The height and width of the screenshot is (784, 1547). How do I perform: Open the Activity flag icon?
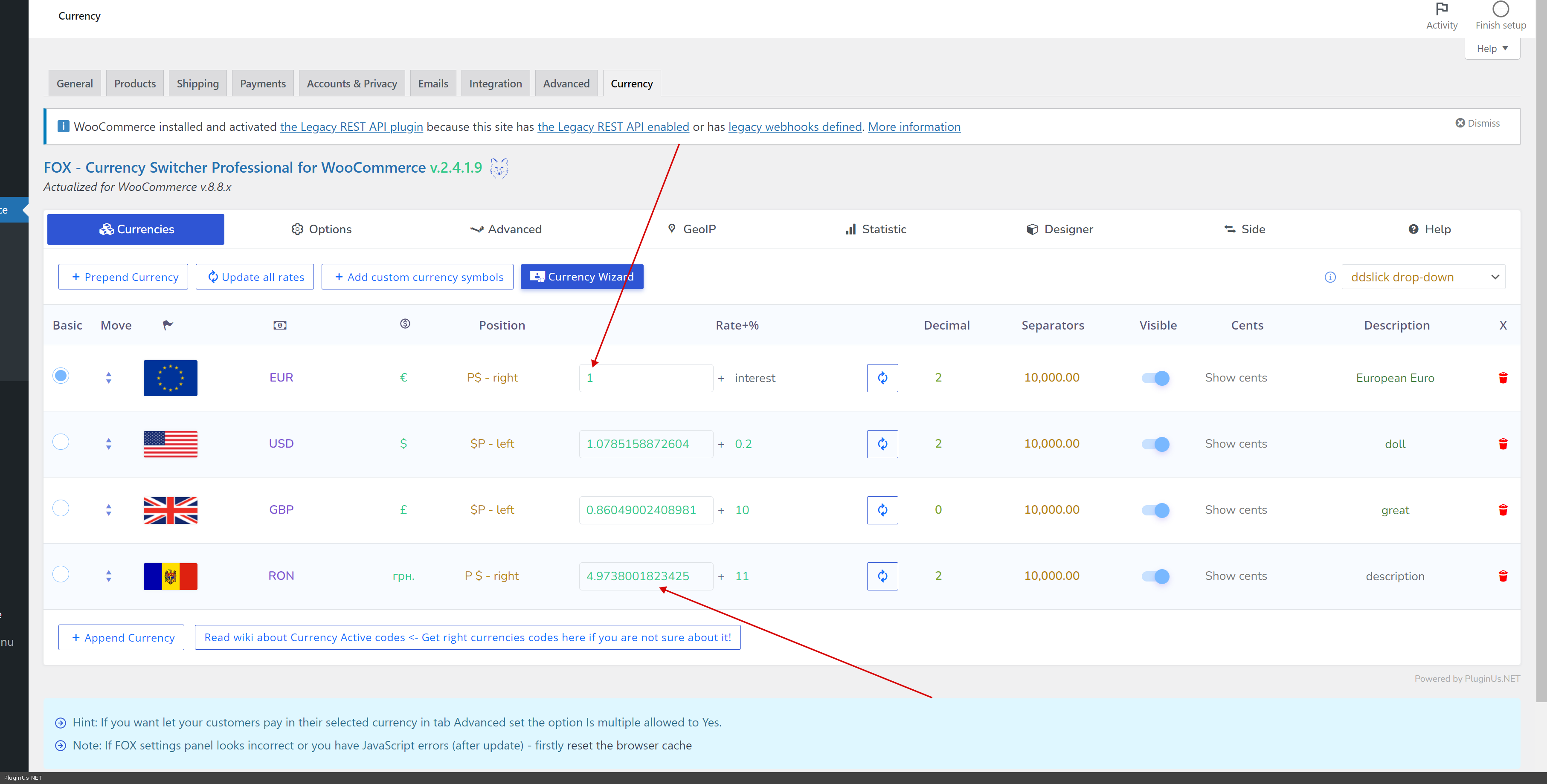pyautogui.click(x=1441, y=9)
